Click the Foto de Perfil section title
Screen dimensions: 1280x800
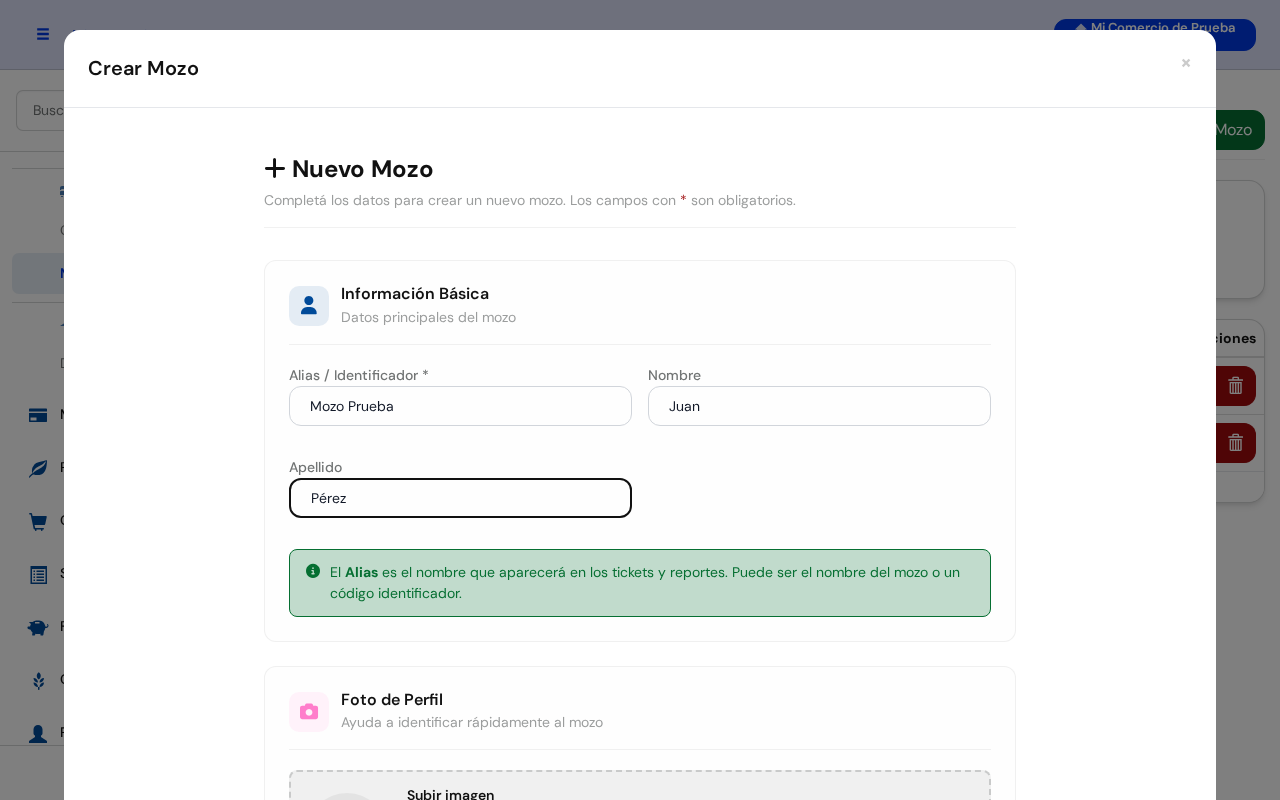(392, 700)
